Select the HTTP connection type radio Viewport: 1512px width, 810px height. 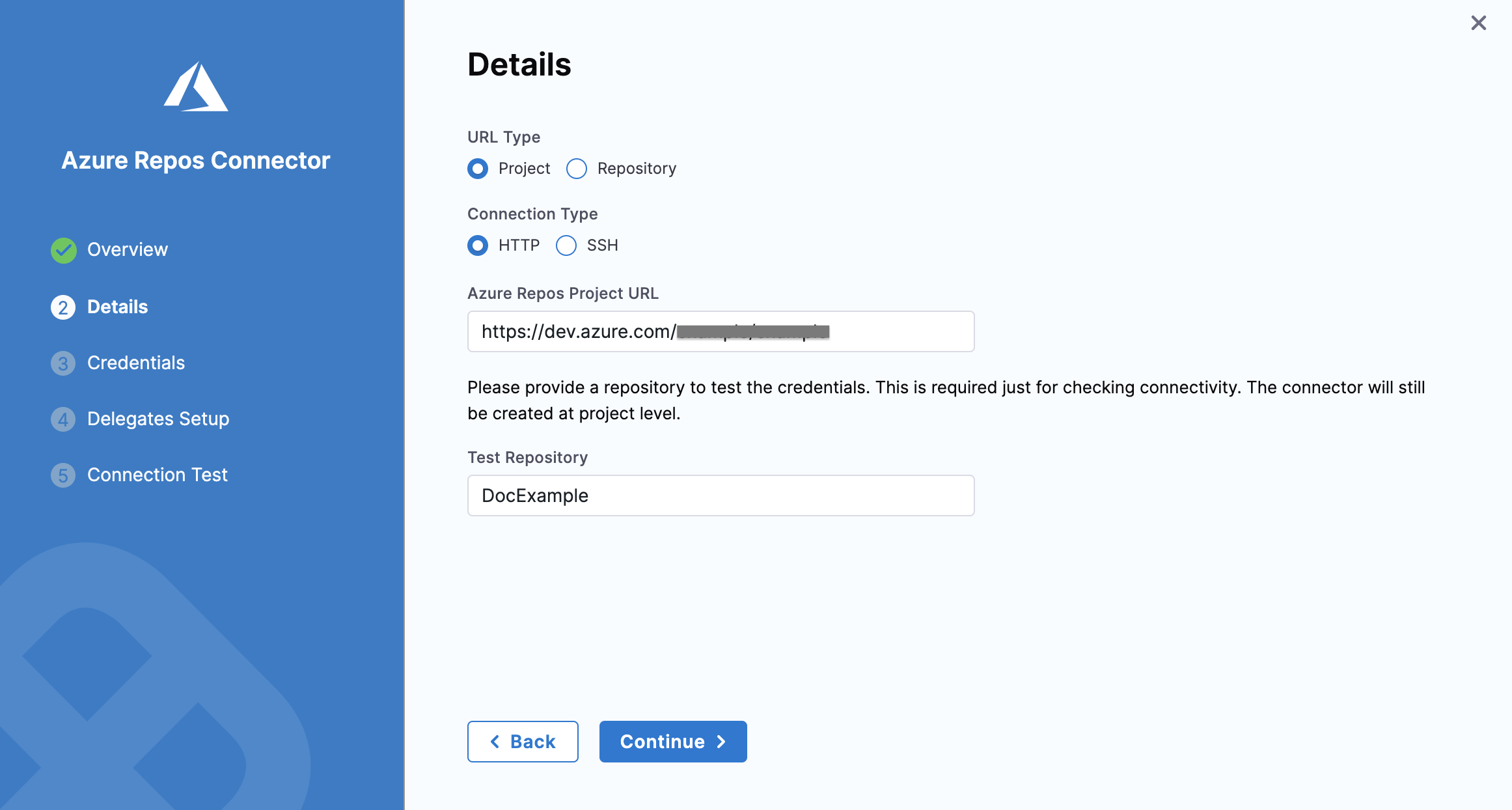(x=478, y=245)
